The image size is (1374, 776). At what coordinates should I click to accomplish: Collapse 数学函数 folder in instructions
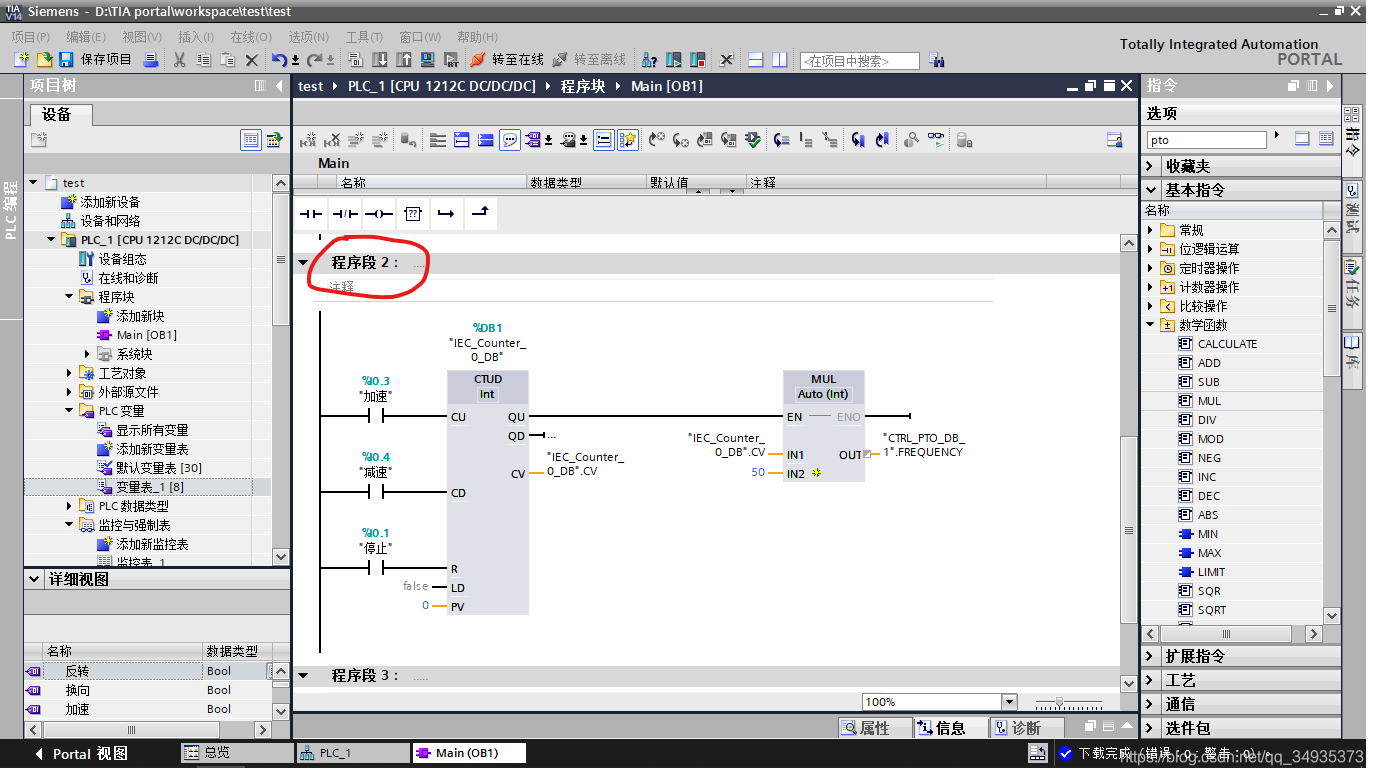click(1151, 325)
